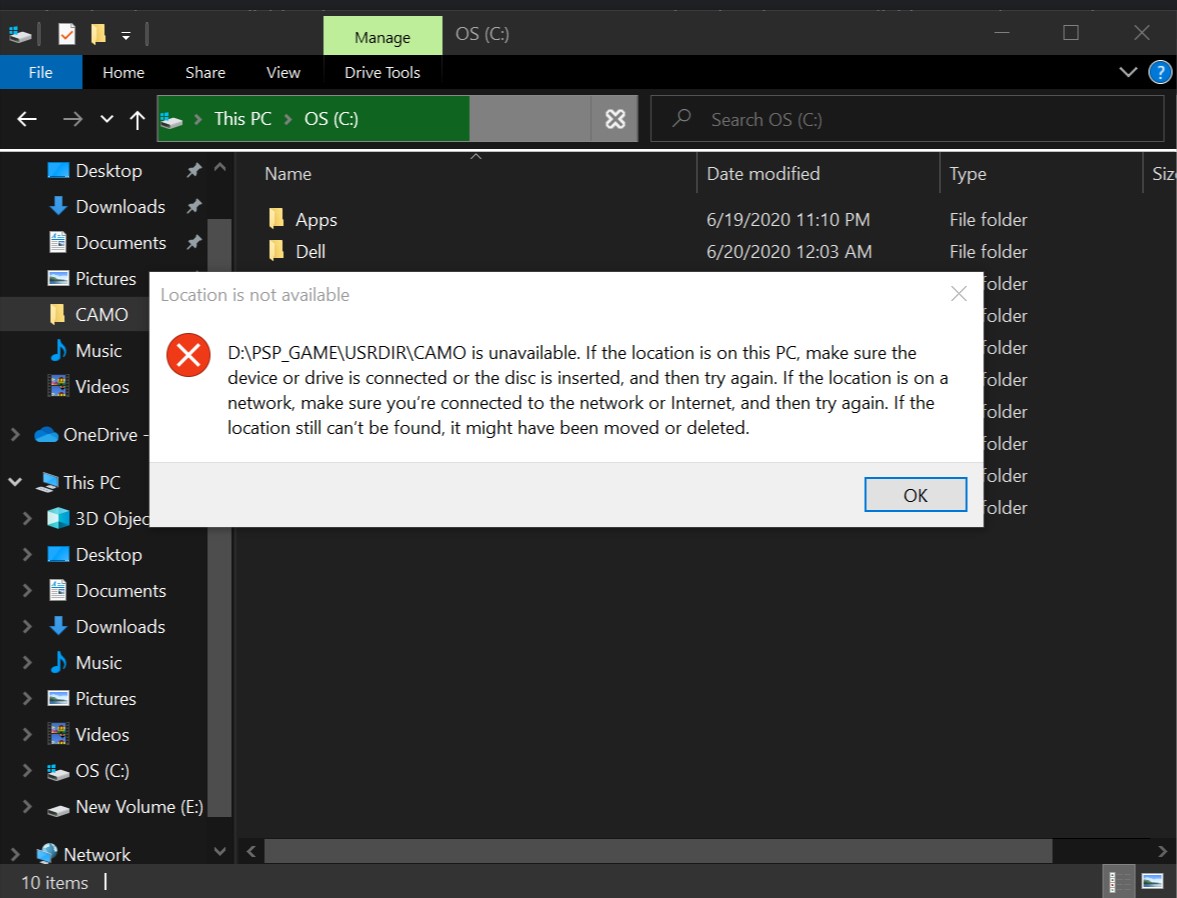Click the Help question mark icon

pos(1160,72)
